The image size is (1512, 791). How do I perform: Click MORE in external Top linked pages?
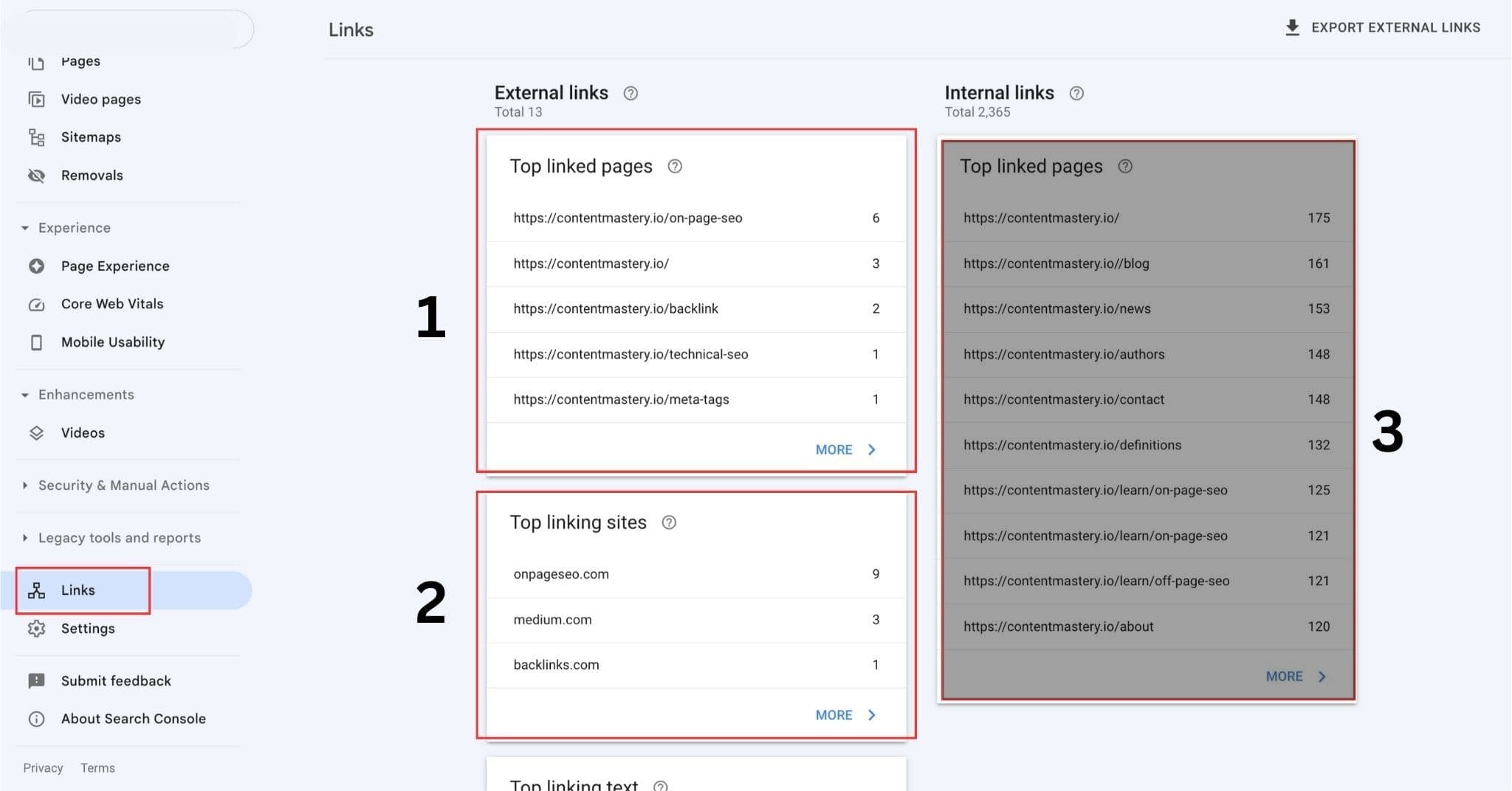(x=834, y=449)
